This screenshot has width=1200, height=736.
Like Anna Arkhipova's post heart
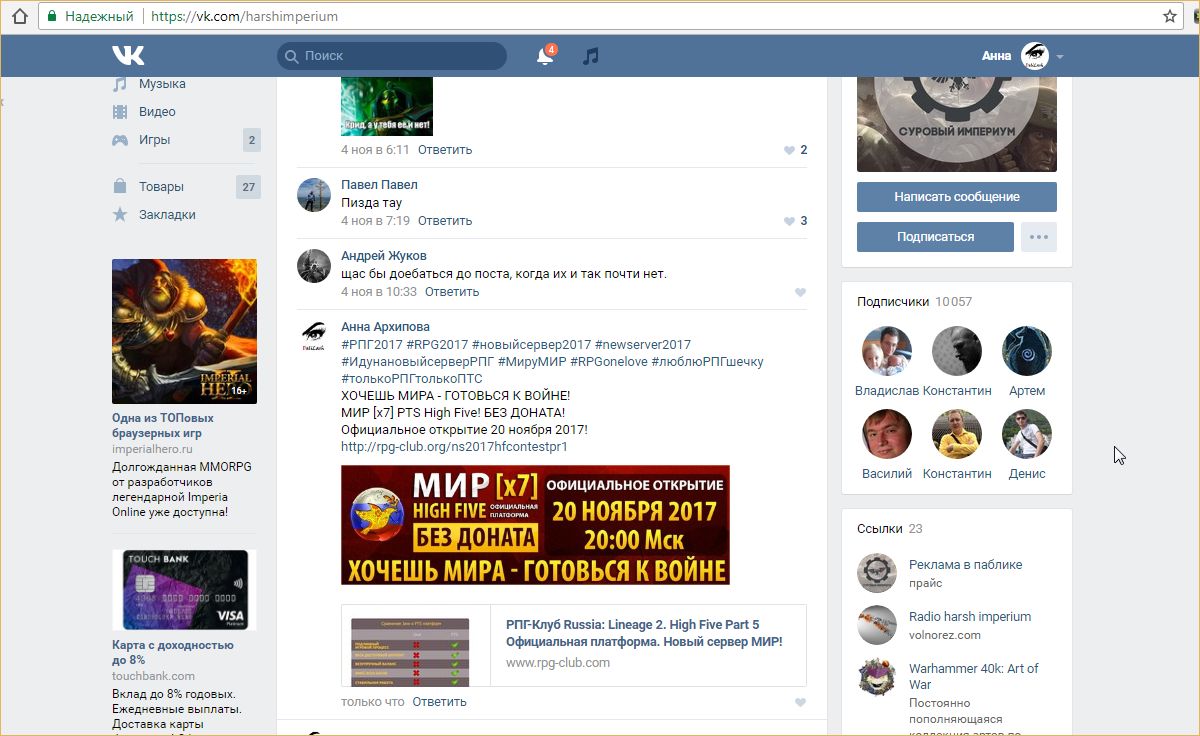(800, 702)
